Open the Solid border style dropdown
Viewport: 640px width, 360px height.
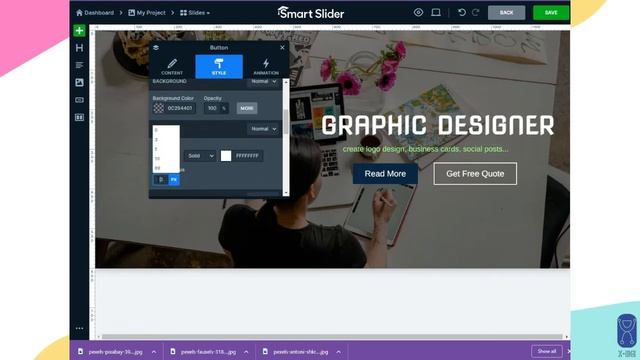(200, 156)
